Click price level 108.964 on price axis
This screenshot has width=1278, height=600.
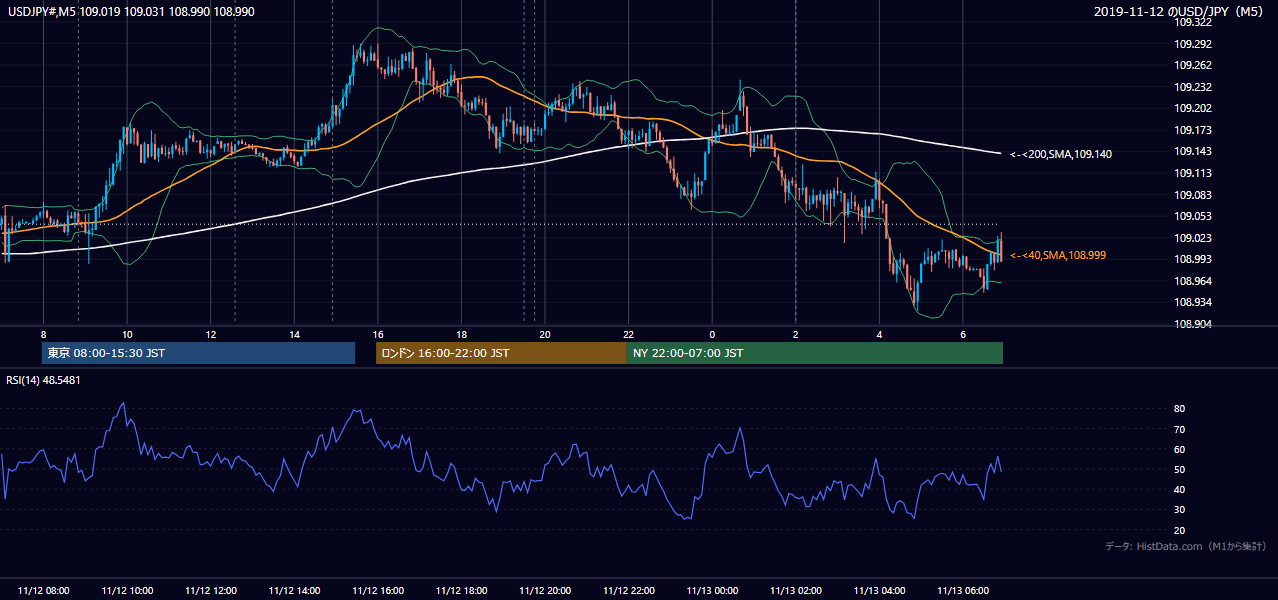pos(1193,281)
